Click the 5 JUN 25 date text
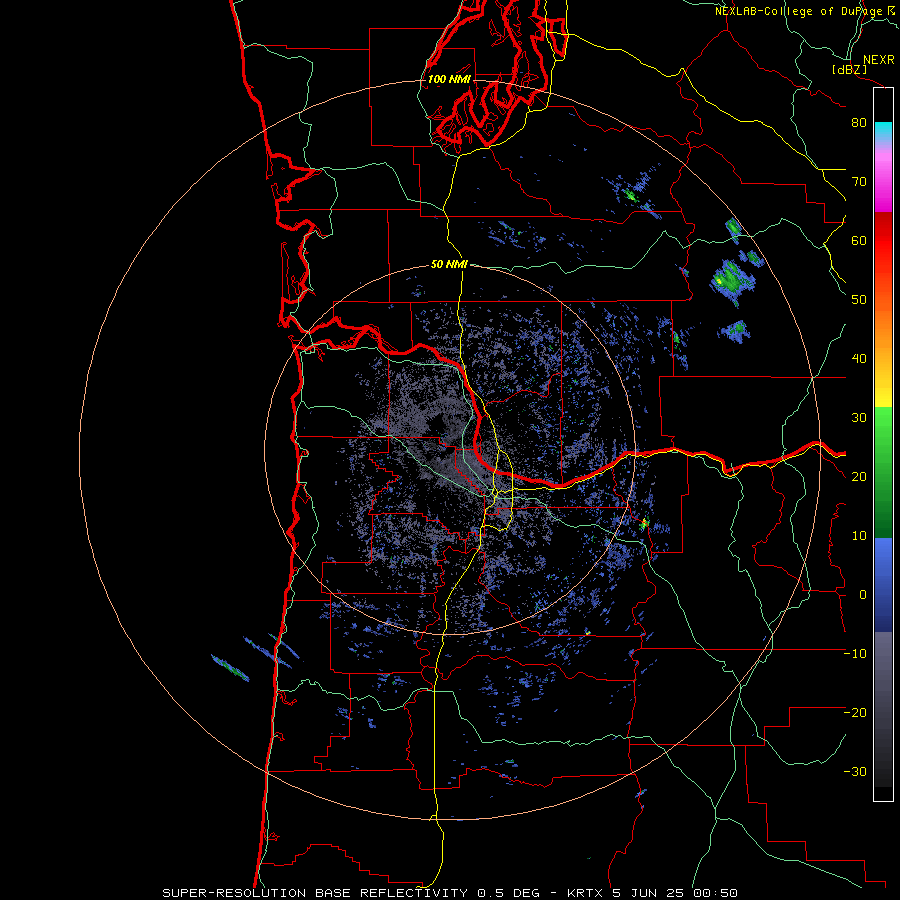 coord(649,893)
